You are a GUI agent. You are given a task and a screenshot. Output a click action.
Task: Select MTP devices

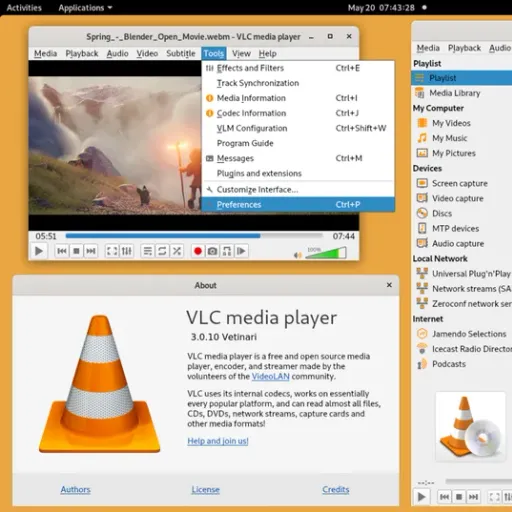tap(462, 228)
